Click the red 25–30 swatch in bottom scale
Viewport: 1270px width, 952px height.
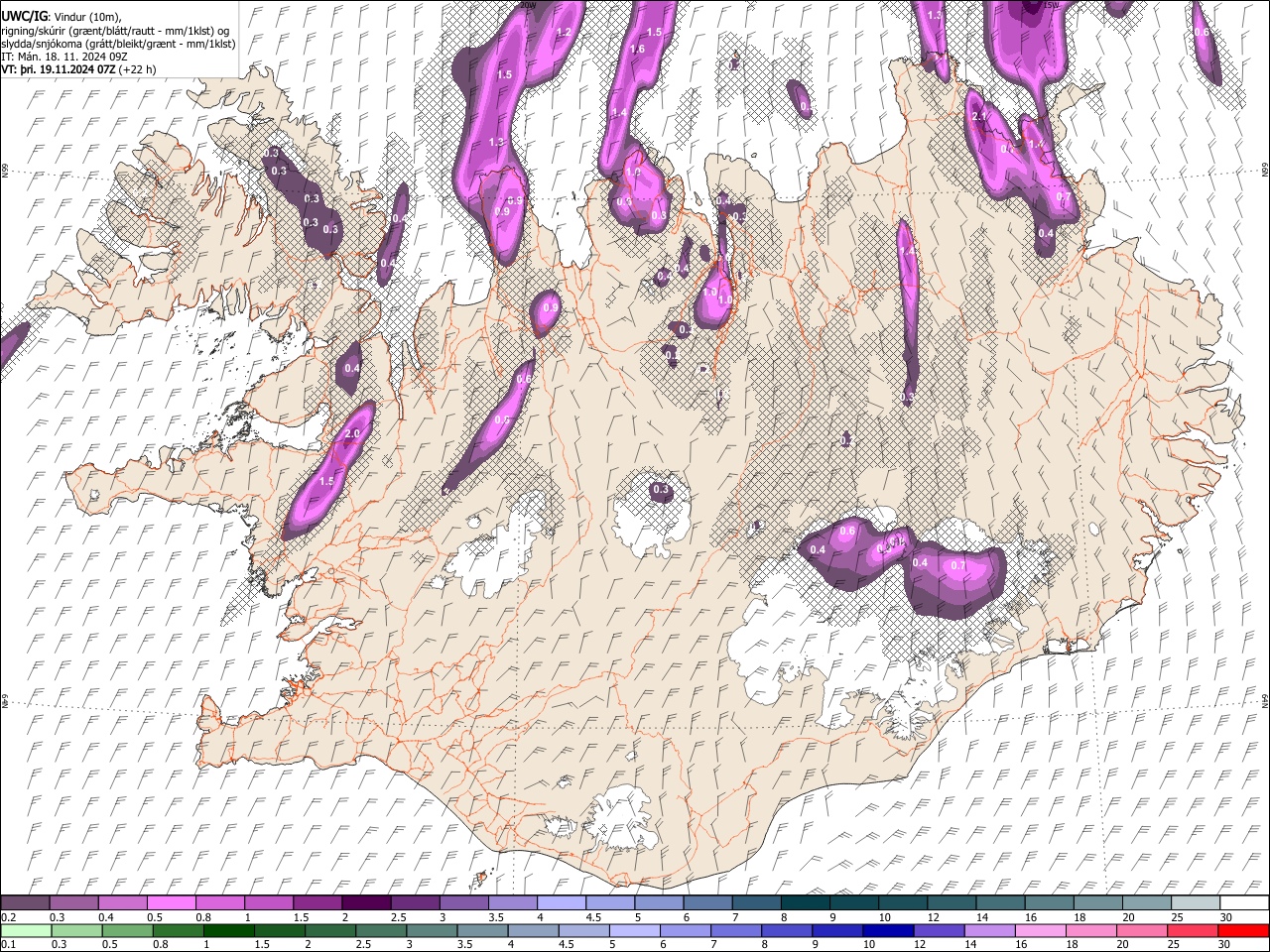(x=1194, y=930)
